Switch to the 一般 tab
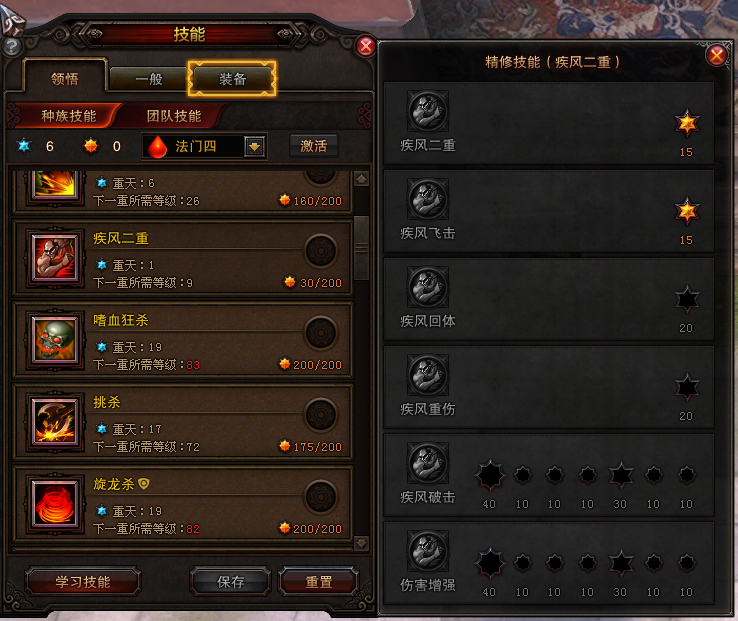This screenshot has width=738, height=621. coord(149,79)
